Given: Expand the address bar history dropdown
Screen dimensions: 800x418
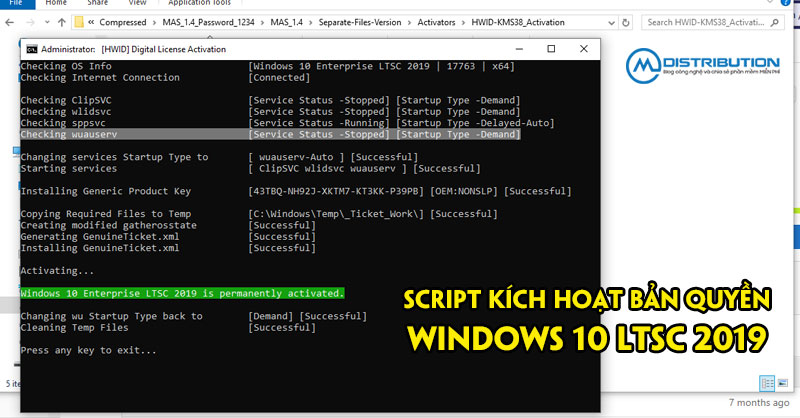Looking at the screenshot, I should tap(611, 23).
